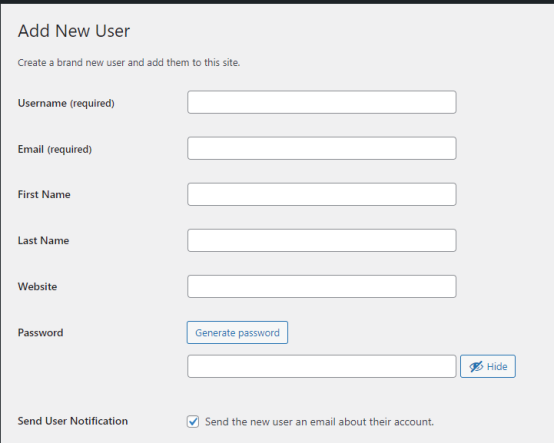This screenshot has height=444, width=554.
Task: Click the crossed-out eye icon beside Hide
Action: [476, 367]
